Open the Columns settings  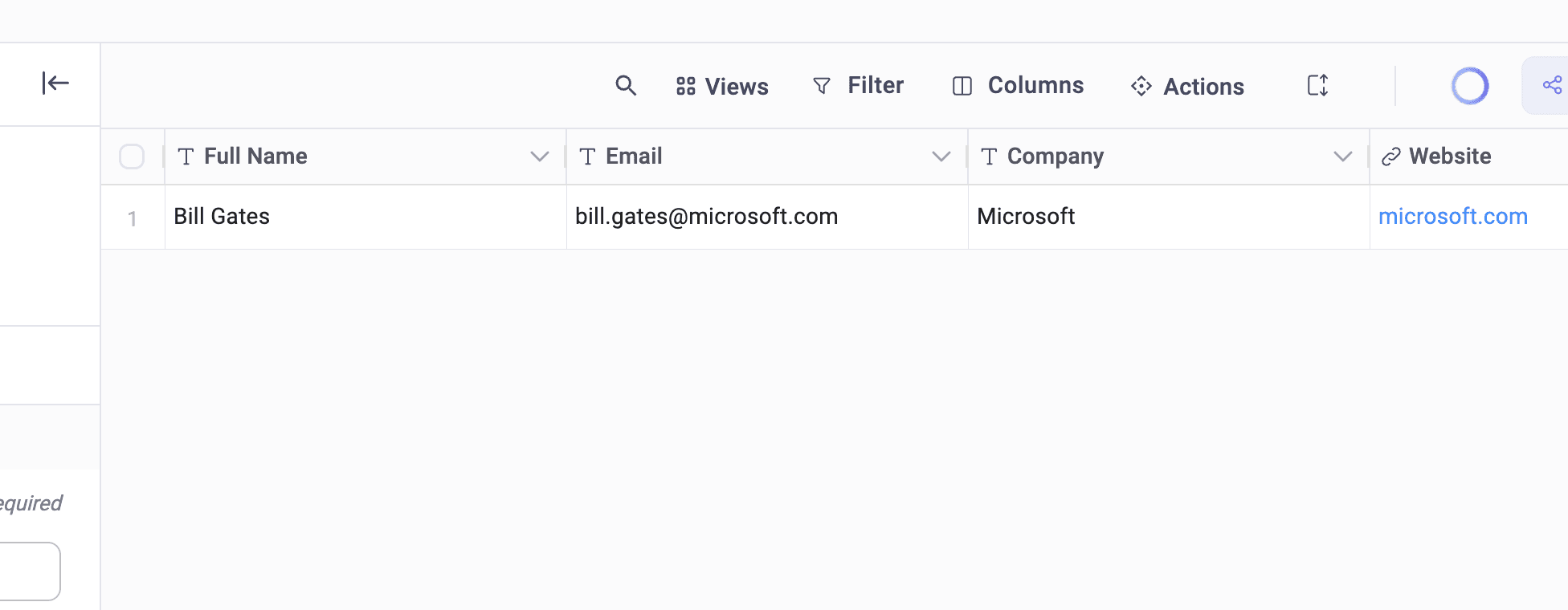(x=1018, y=85)
